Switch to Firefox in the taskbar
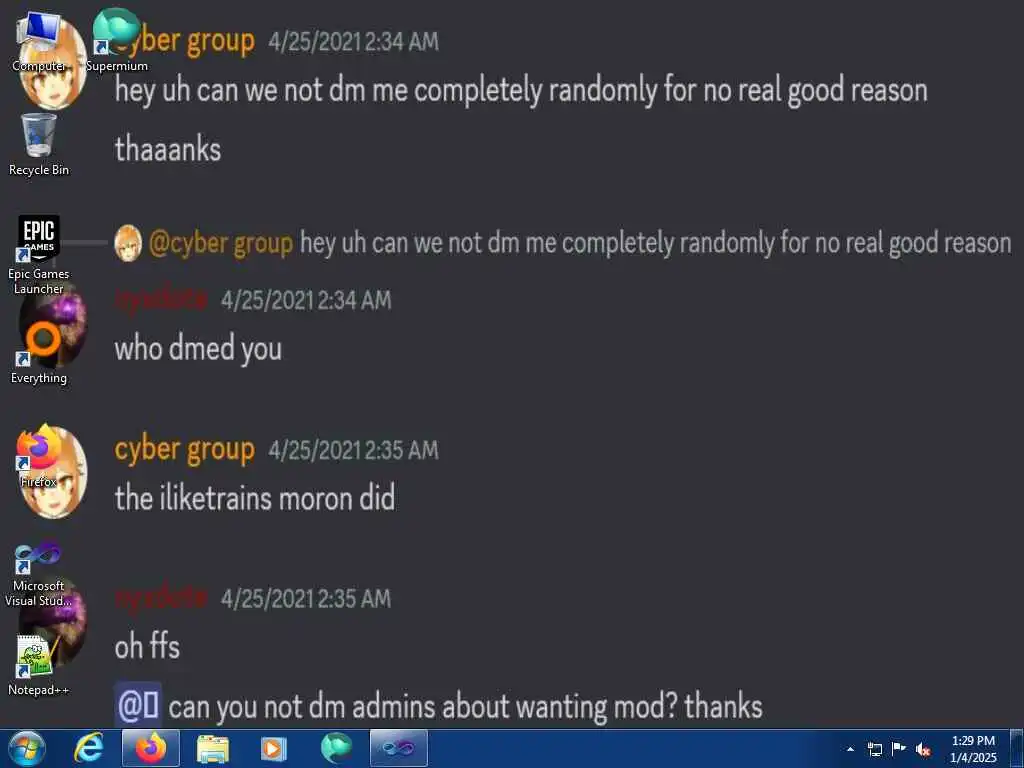Viewport: 1024px width, 768px height. point(151,748)
